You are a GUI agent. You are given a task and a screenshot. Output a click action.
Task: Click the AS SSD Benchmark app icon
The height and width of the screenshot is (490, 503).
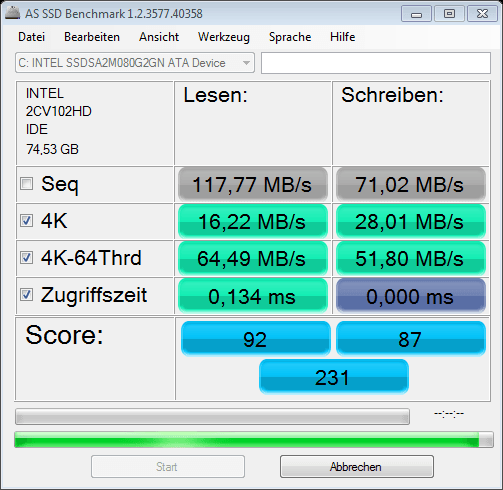[x=12, y=13]
